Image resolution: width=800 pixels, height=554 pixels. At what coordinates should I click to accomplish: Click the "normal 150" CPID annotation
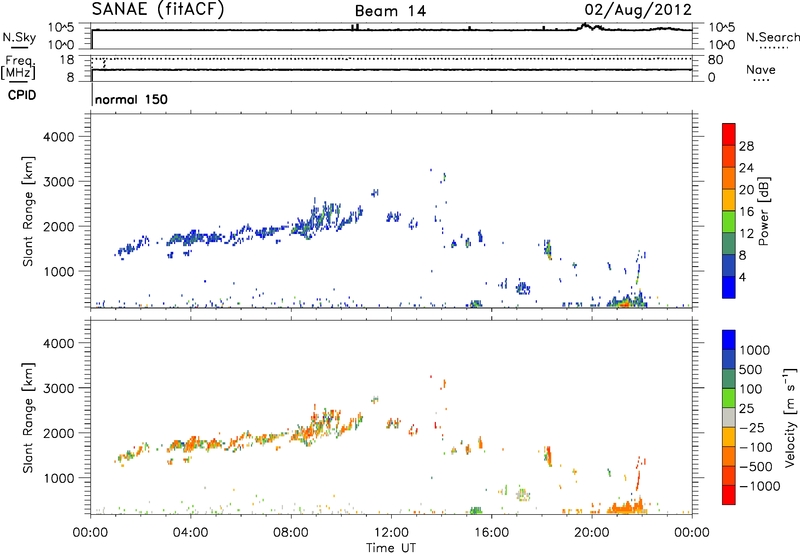(131, 99)
